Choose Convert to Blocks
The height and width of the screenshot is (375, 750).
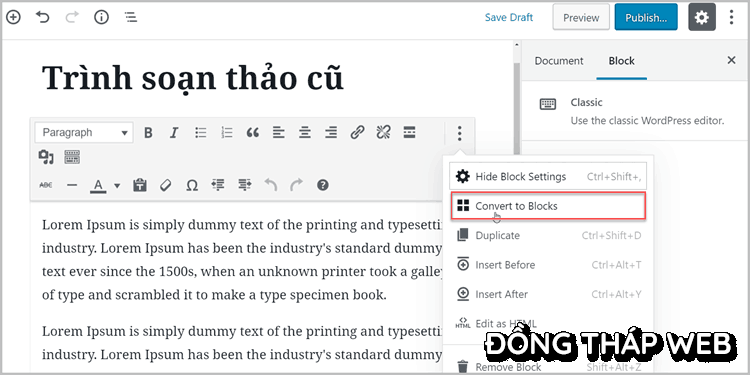coord(548,206)
